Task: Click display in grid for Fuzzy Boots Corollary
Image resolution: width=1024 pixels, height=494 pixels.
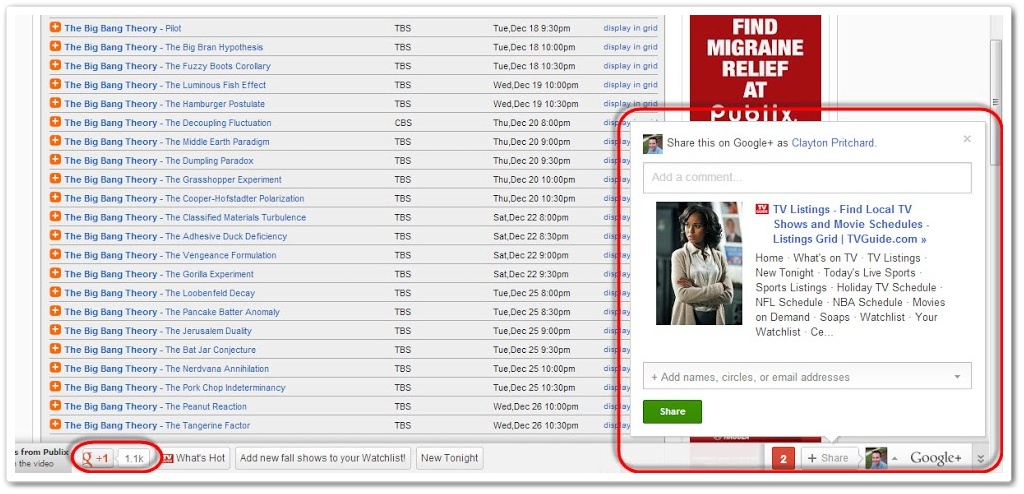Action: tap(630, 66)
